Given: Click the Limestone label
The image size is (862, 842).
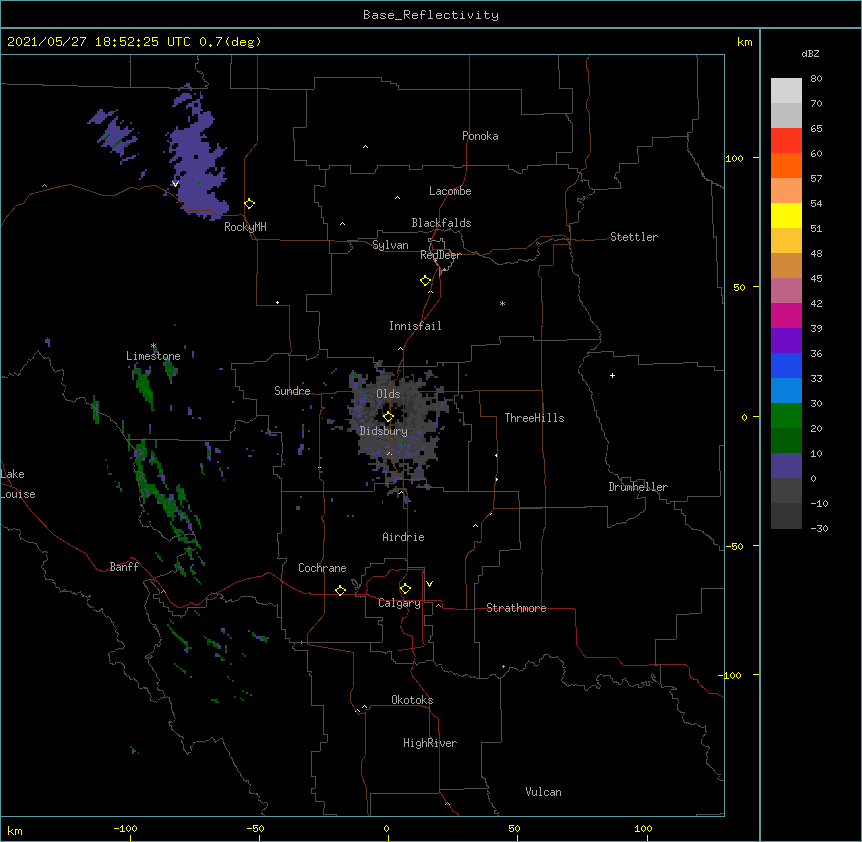Looking at the screenshot, I should point(153,356).
